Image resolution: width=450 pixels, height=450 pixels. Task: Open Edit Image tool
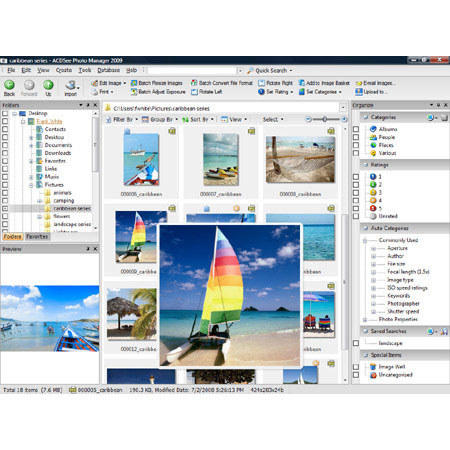pyautogui.click(x=108, y=83)
